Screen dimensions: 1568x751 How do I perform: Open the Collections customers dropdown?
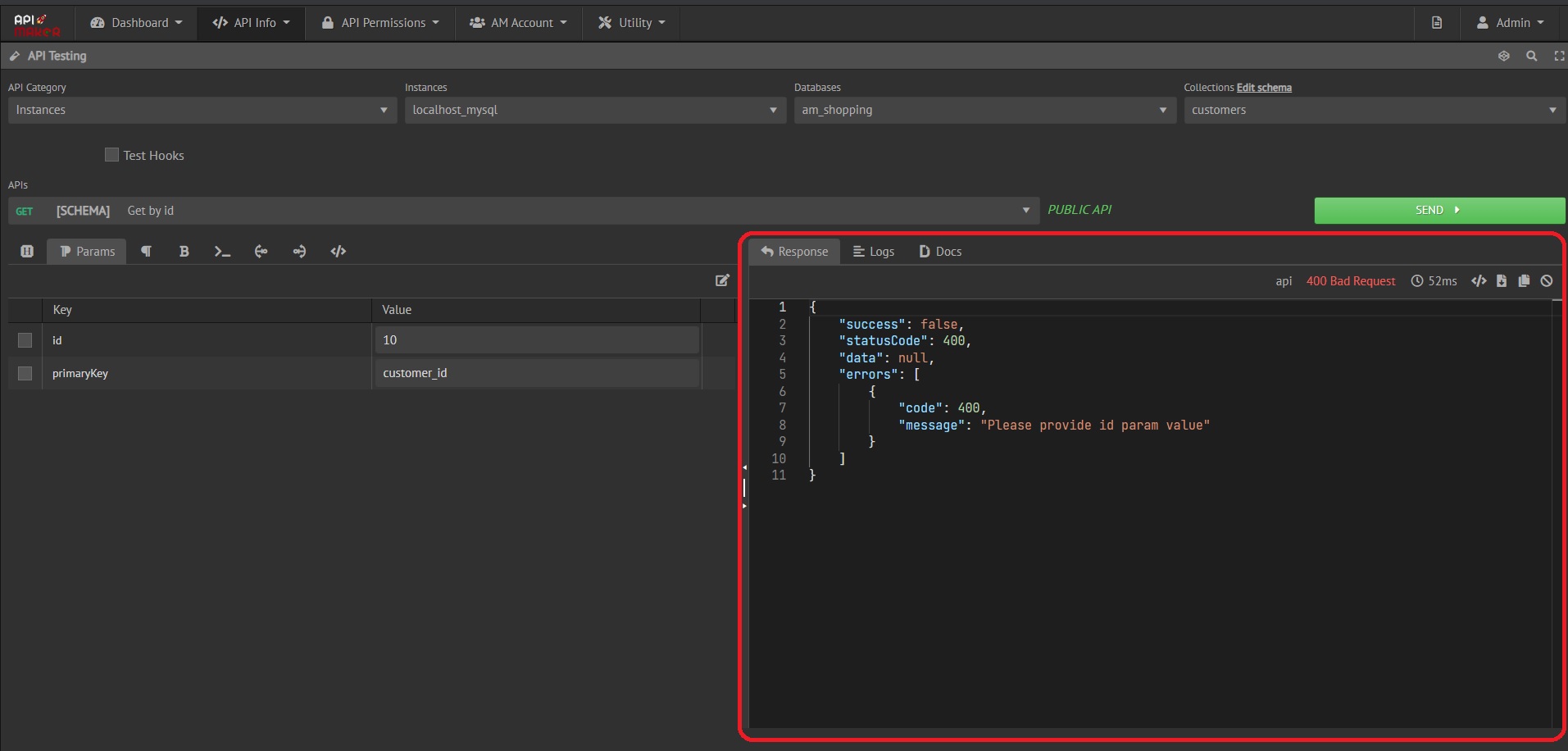tap(1374, 110)
